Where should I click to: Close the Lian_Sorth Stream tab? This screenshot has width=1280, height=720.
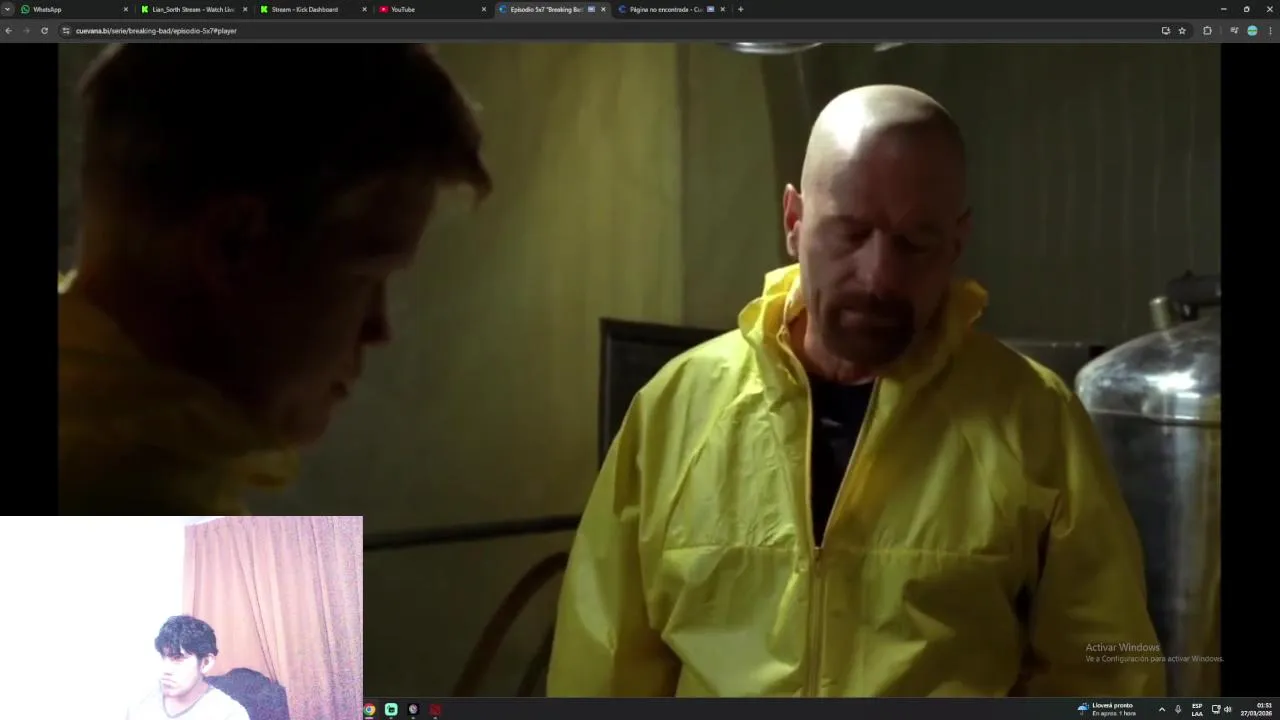(x=244, y=9)
